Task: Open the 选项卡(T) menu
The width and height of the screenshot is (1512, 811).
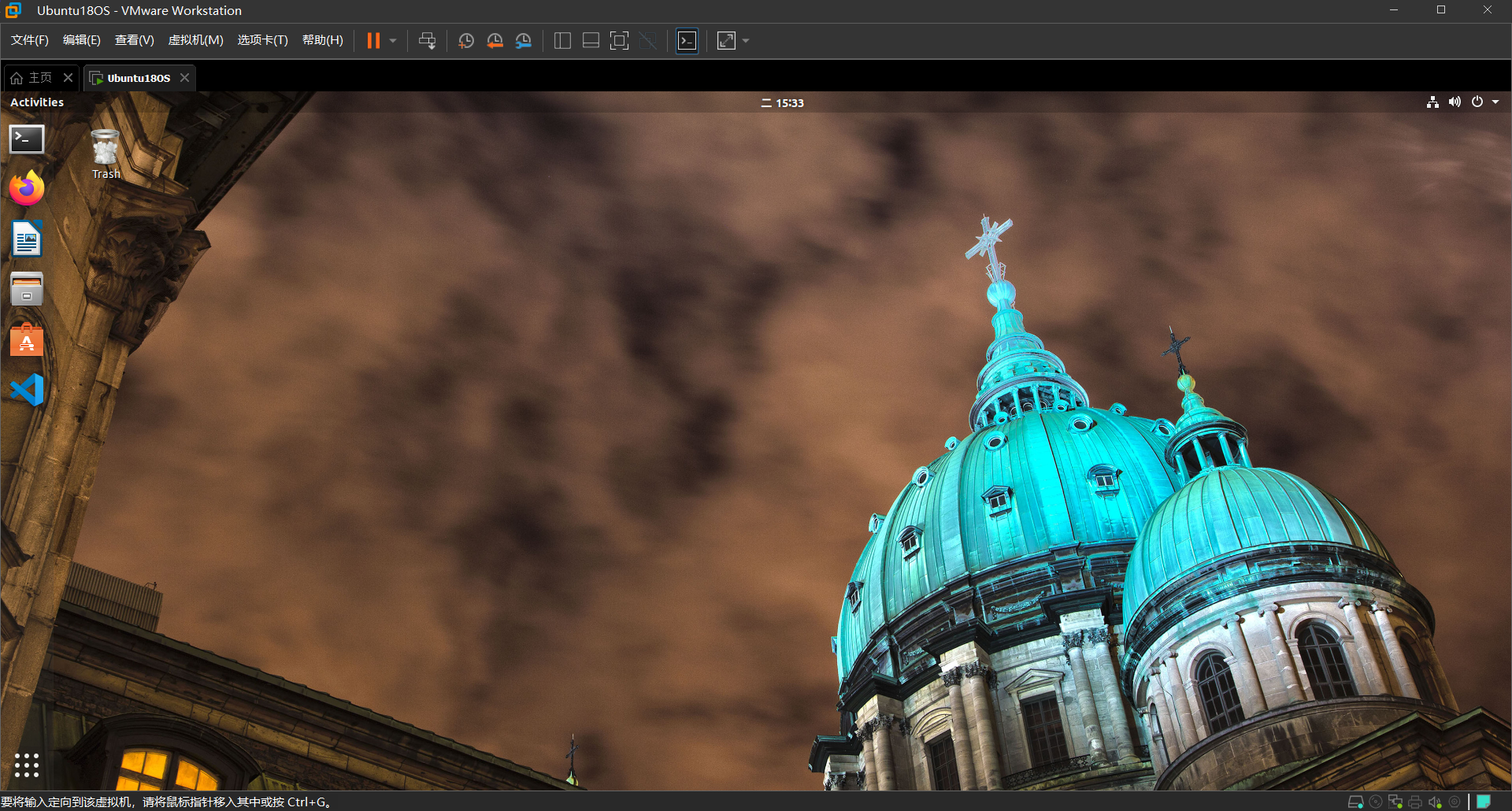Action: click(x=263, y=40)
